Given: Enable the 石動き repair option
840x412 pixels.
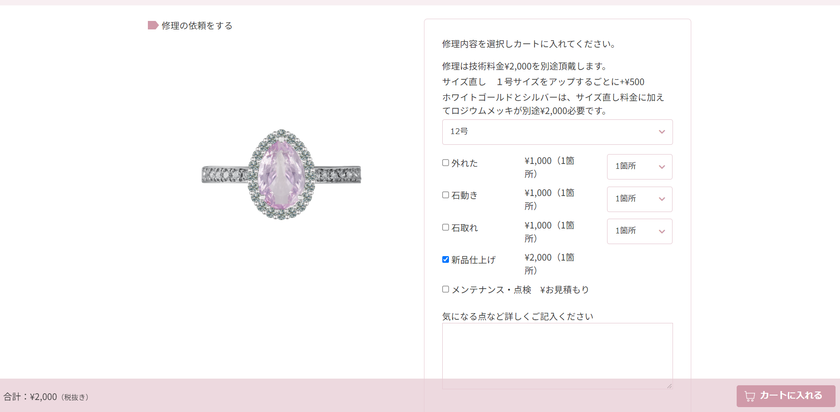Looking at the screenshot, I should pyautogui.click(x=445, y=195).
